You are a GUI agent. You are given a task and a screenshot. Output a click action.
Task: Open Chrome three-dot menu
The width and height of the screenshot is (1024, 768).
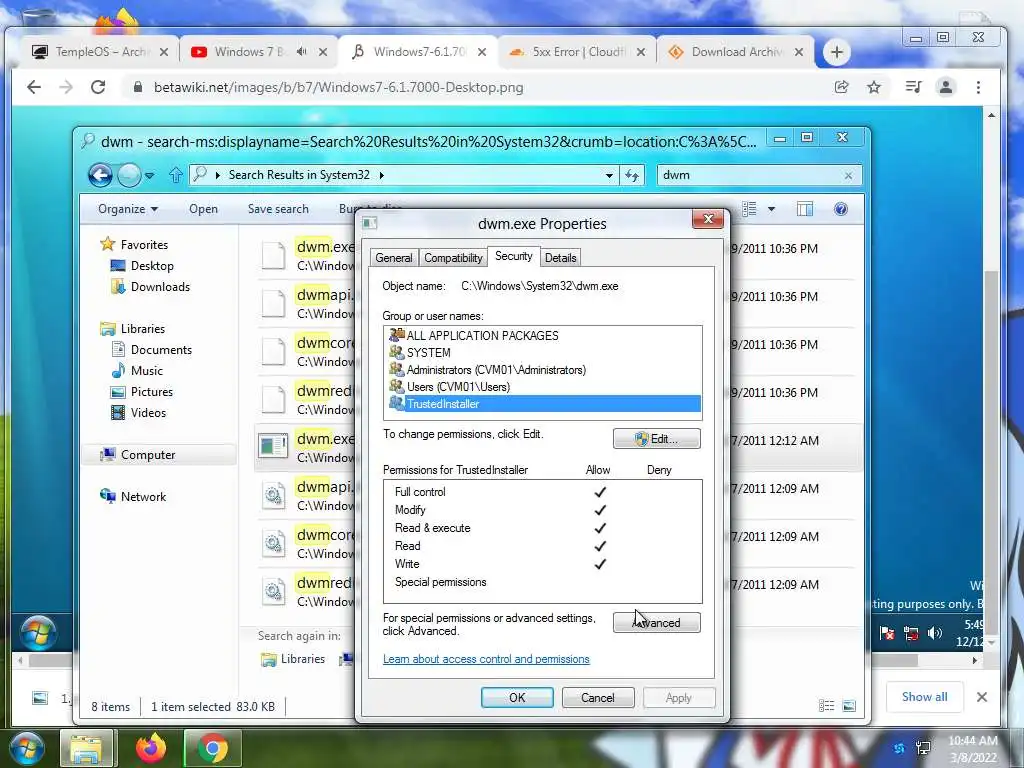coord(978,87)
